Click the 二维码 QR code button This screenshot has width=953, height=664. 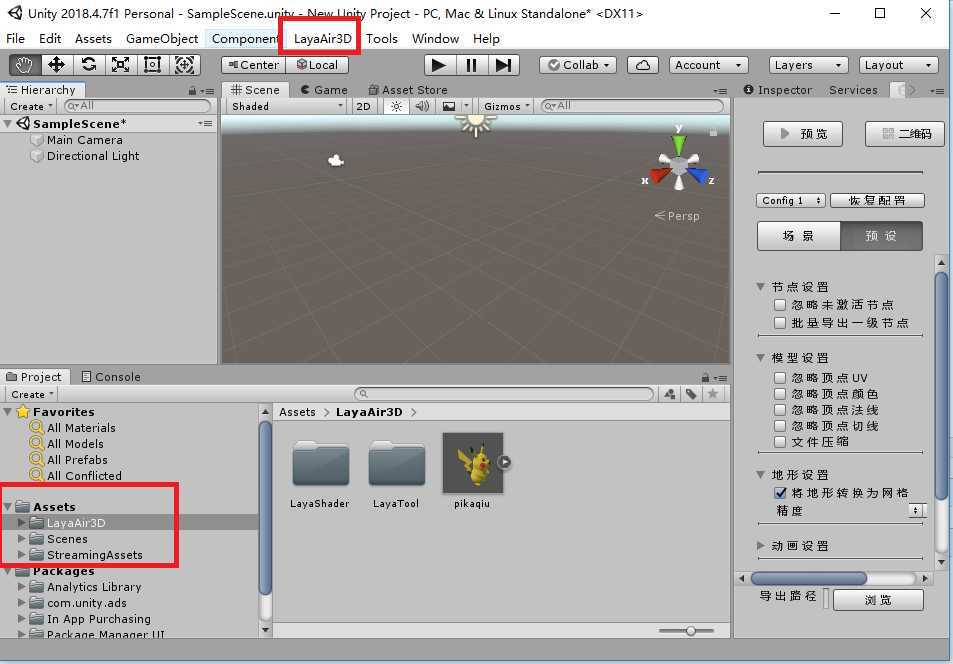[x=905, y=134]
